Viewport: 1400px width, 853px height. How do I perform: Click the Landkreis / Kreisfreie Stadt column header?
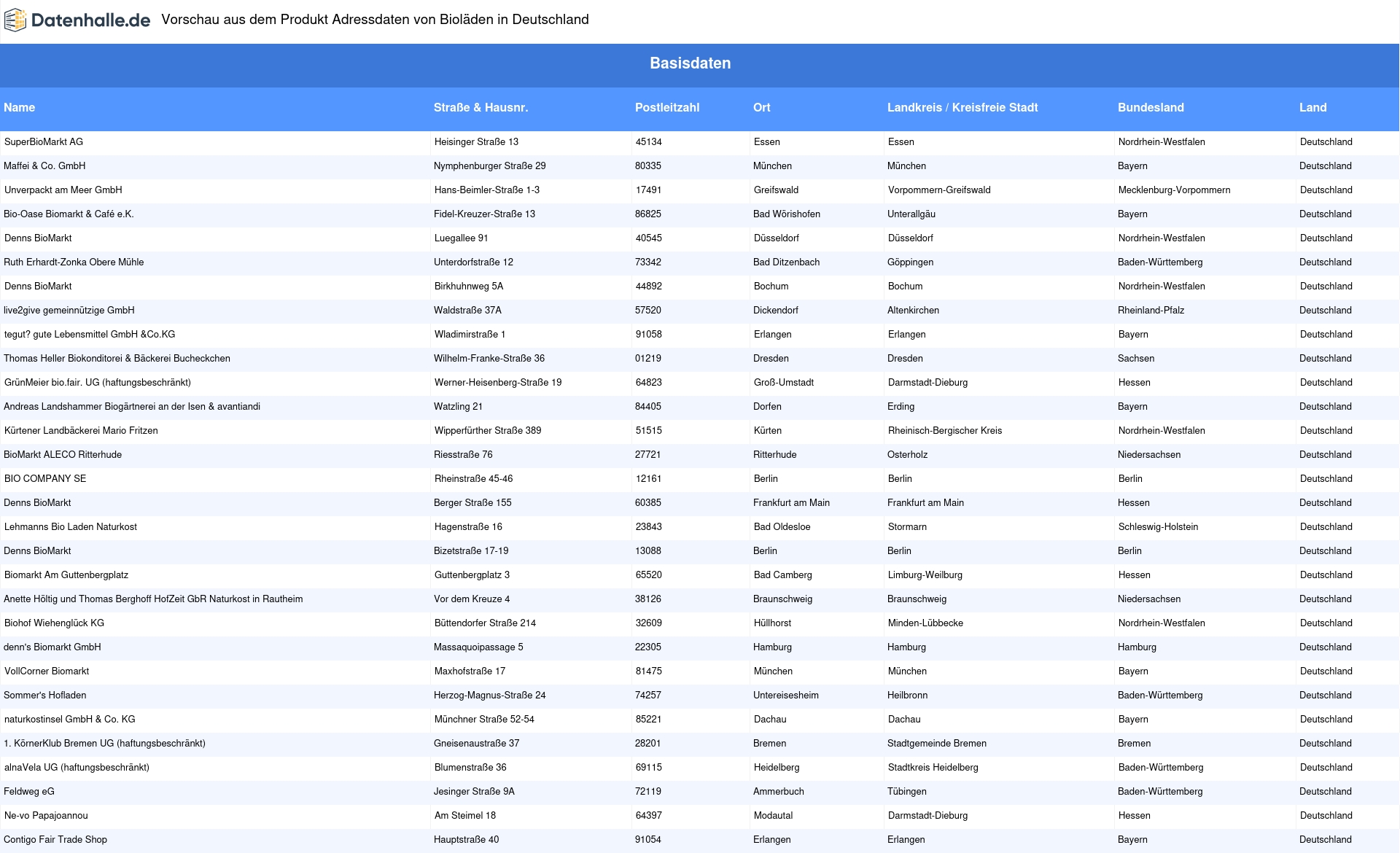tap(962, 108)
